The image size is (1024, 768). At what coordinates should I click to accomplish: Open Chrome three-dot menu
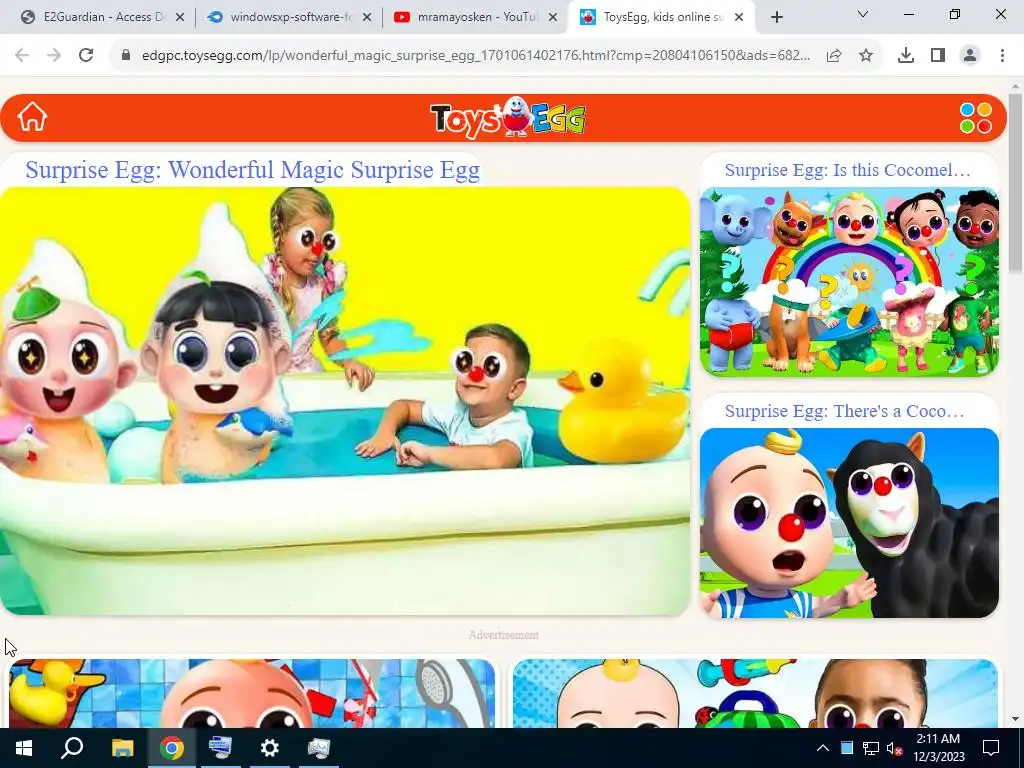click(x=1002, y=56)
